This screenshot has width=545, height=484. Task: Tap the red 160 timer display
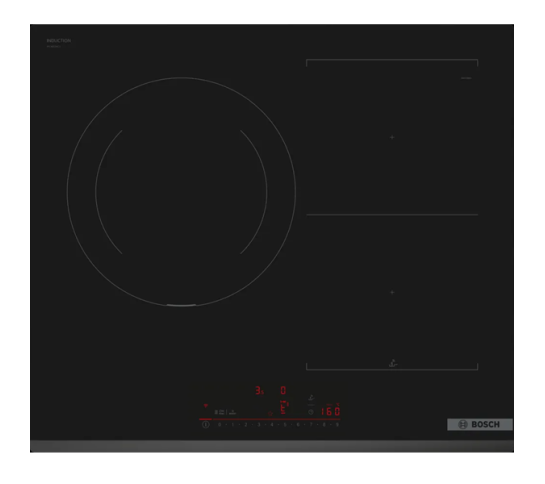(331, 412)
